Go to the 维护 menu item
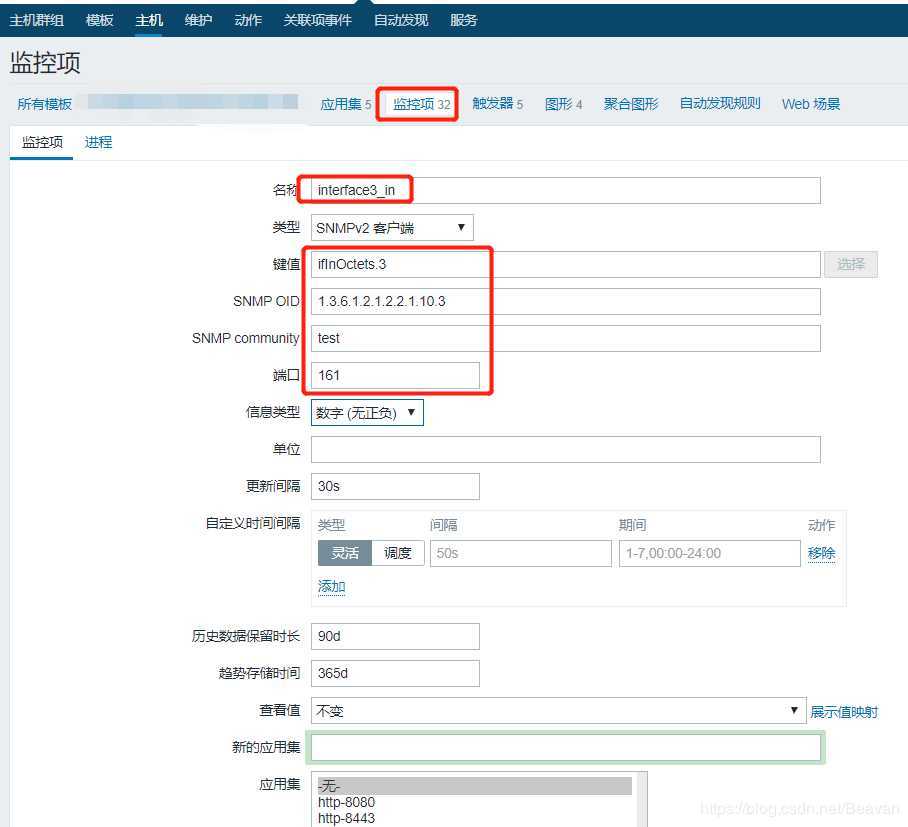The image size is (908, 827). [x=199, y=20]
